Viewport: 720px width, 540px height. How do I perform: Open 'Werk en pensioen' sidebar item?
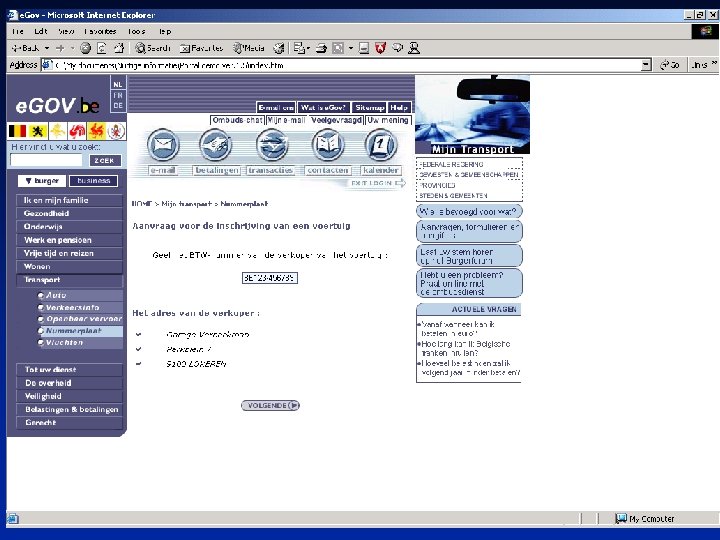tap(69, 240)
